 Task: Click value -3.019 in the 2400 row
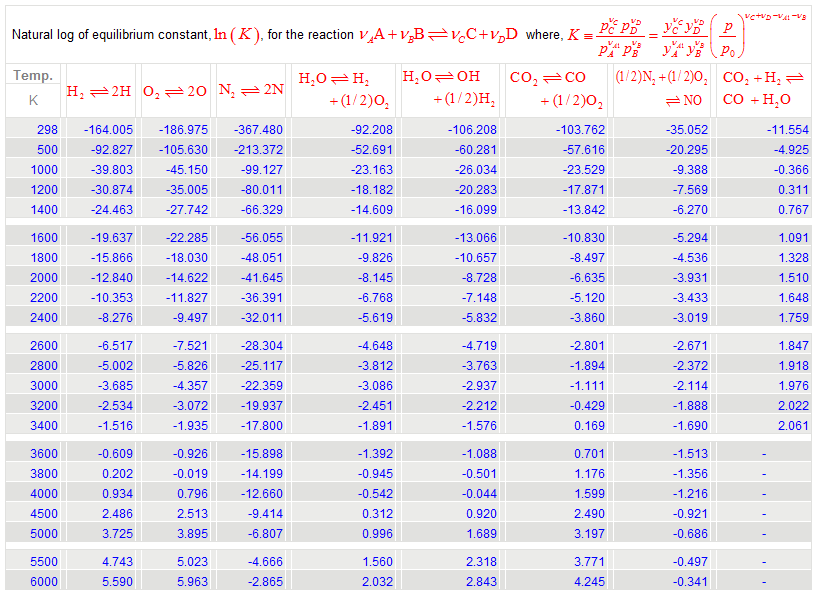(690, 317)
